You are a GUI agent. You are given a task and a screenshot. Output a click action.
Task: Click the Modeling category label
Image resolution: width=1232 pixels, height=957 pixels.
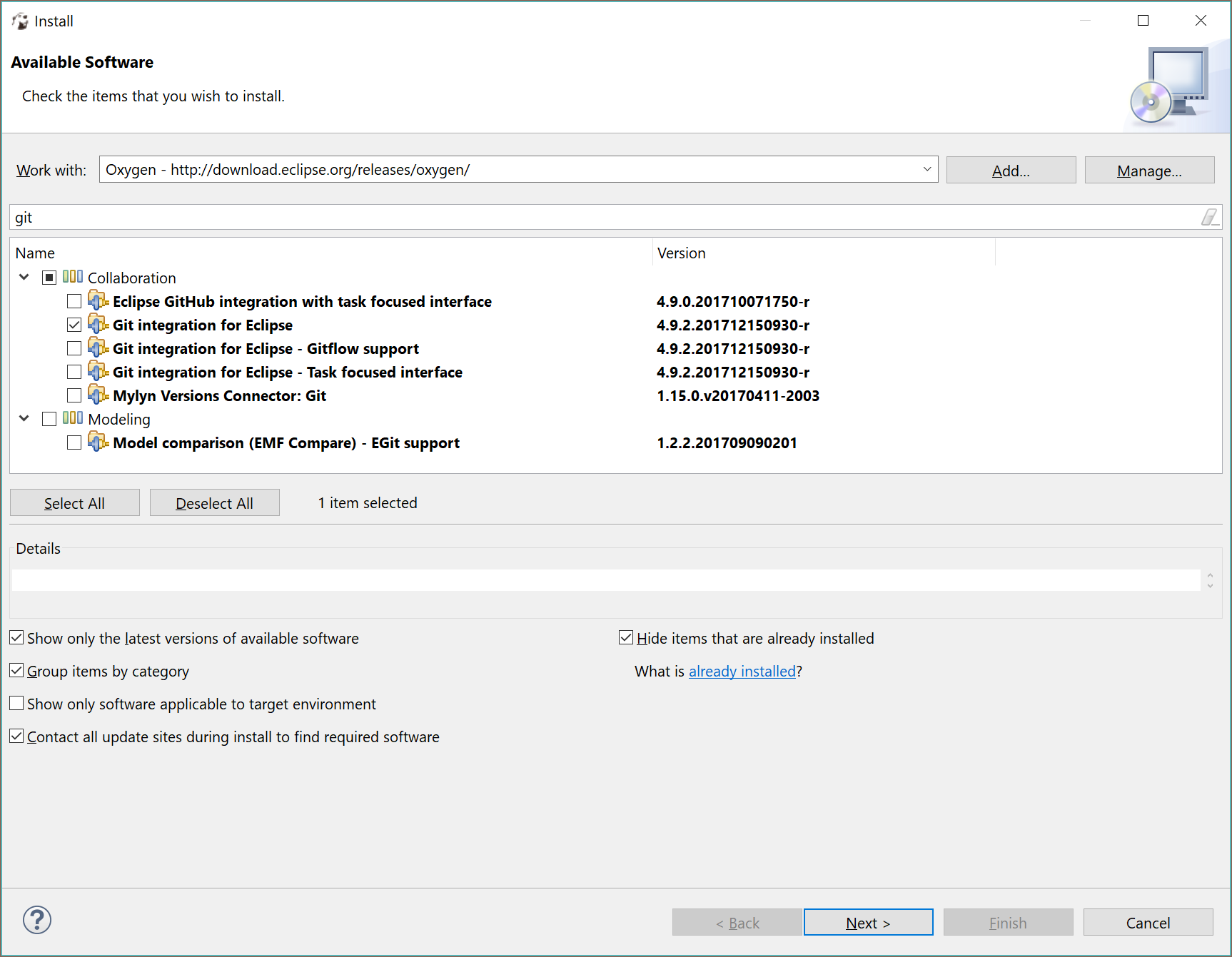119,419
